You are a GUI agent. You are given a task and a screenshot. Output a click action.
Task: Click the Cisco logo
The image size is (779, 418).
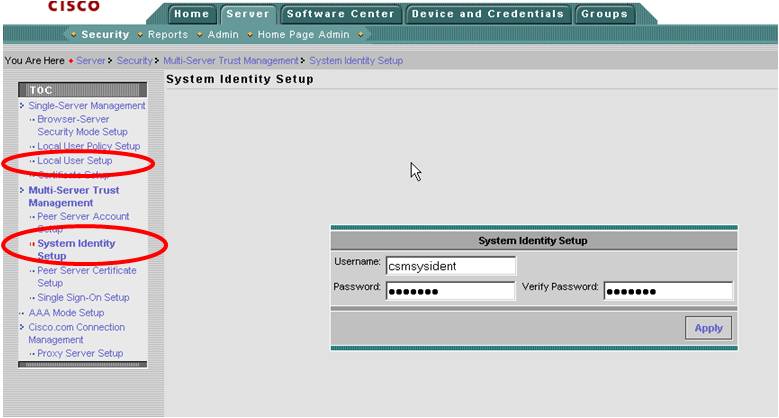pyautogui.click(x=74, y=5)
